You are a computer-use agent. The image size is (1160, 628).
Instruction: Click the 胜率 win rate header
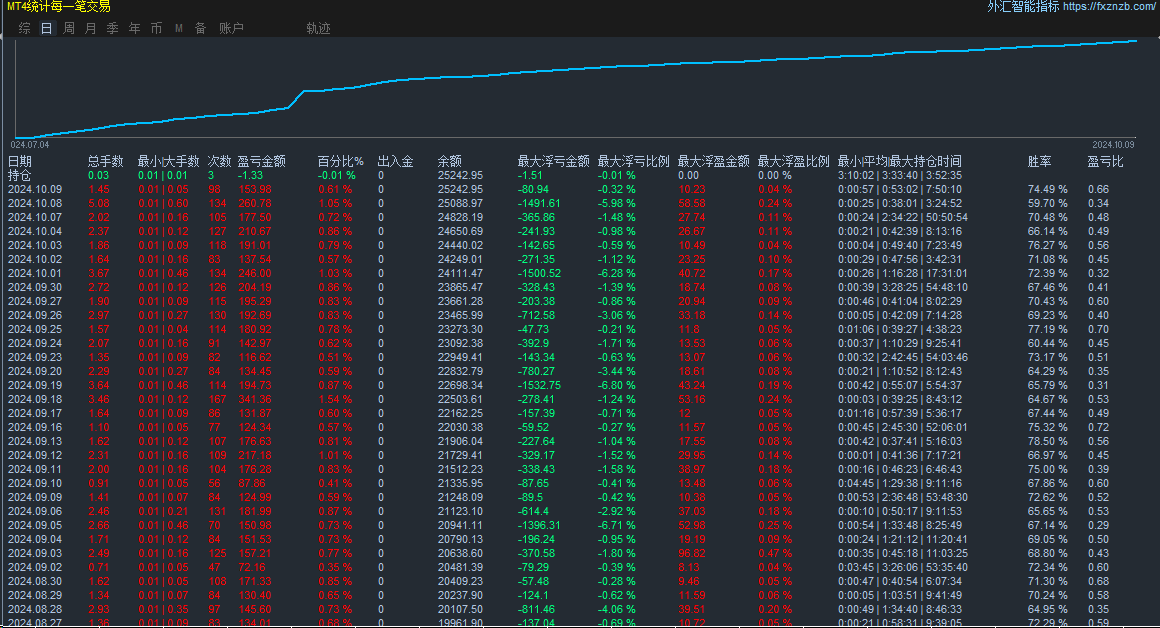coord(1039,161)
